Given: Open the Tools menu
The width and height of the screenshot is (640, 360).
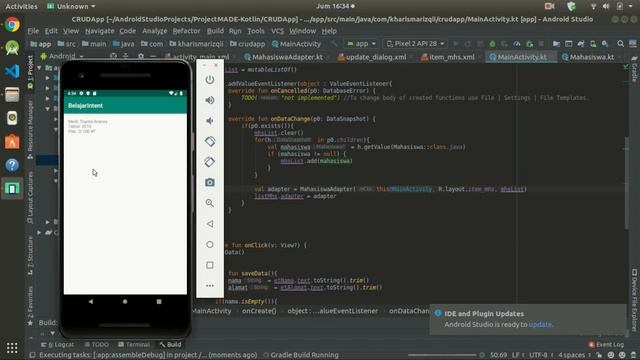Looking at the screenshot, I should [256, 31].
